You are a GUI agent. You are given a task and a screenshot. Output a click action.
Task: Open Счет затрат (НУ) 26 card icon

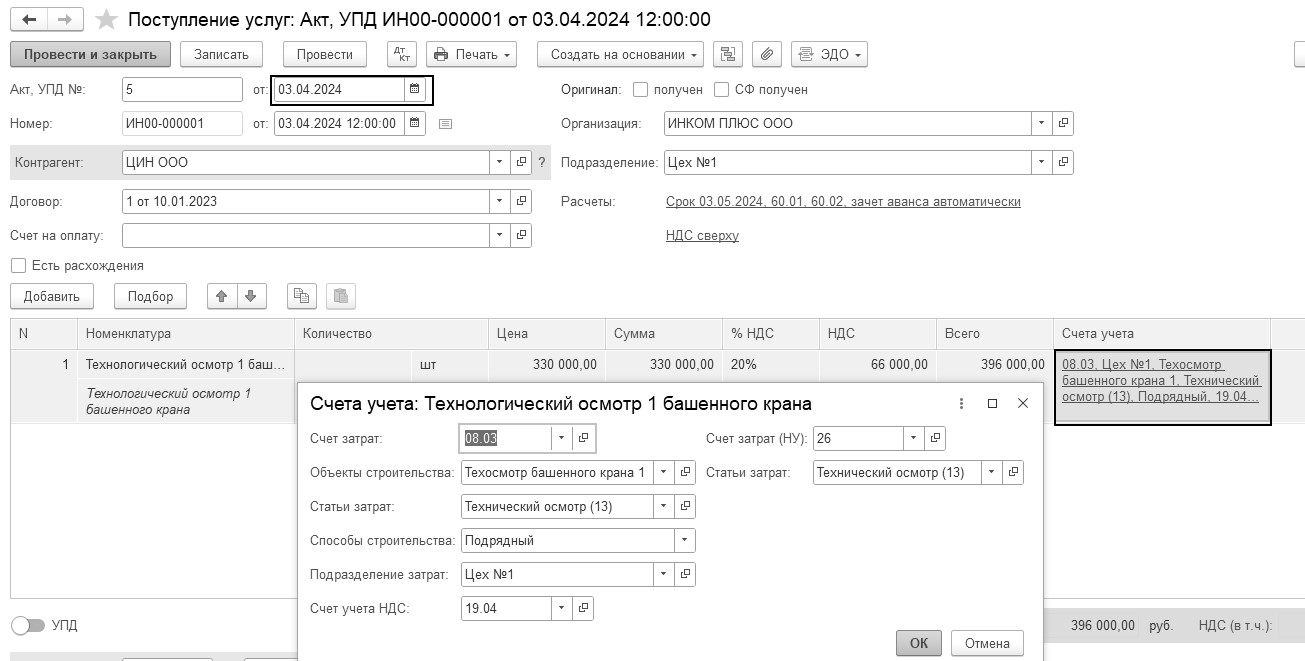(x=935, y=438)
